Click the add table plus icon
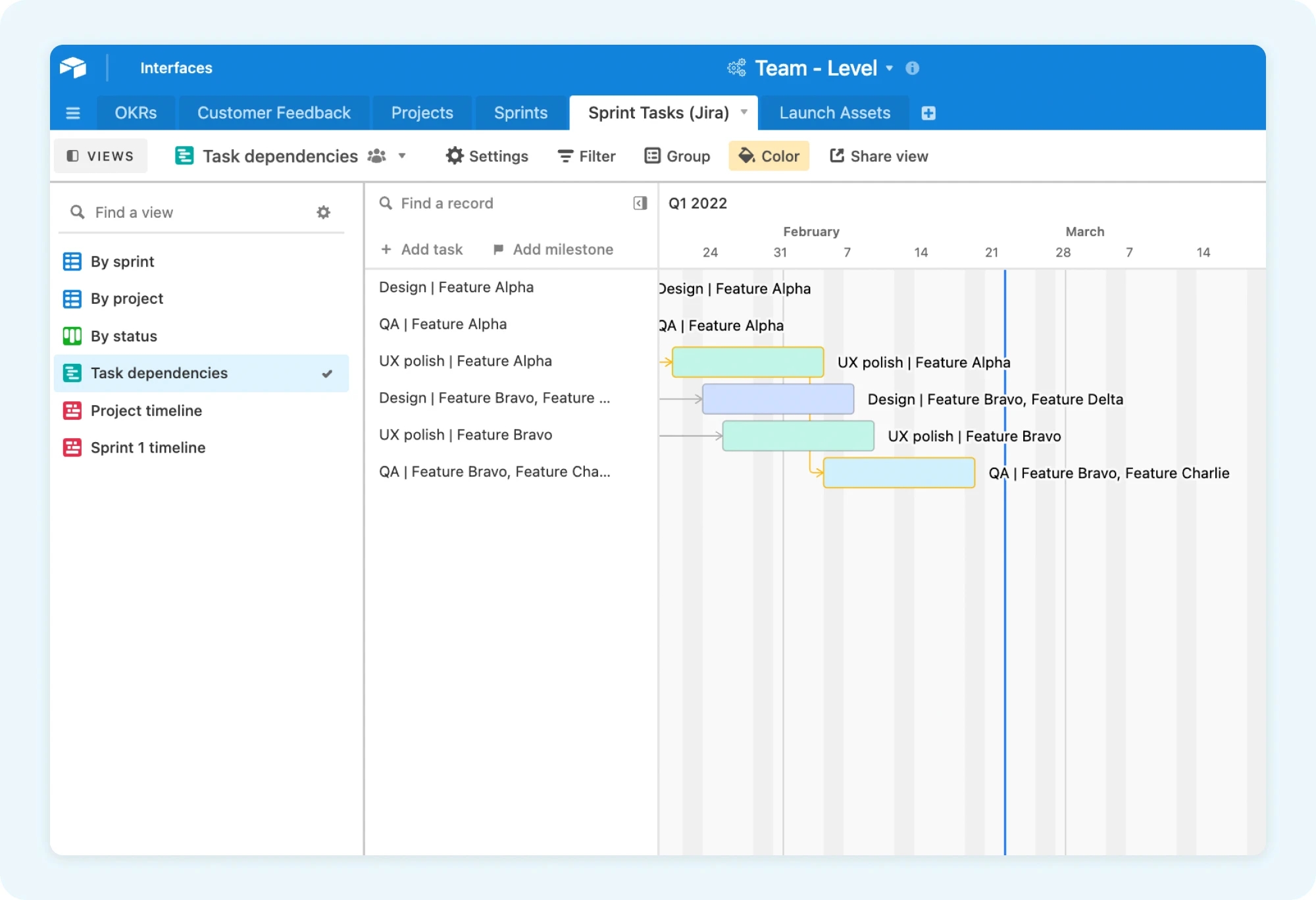The height and width of the screenshot is (900, 1316). pyautogui.click(x=928, y=113)
